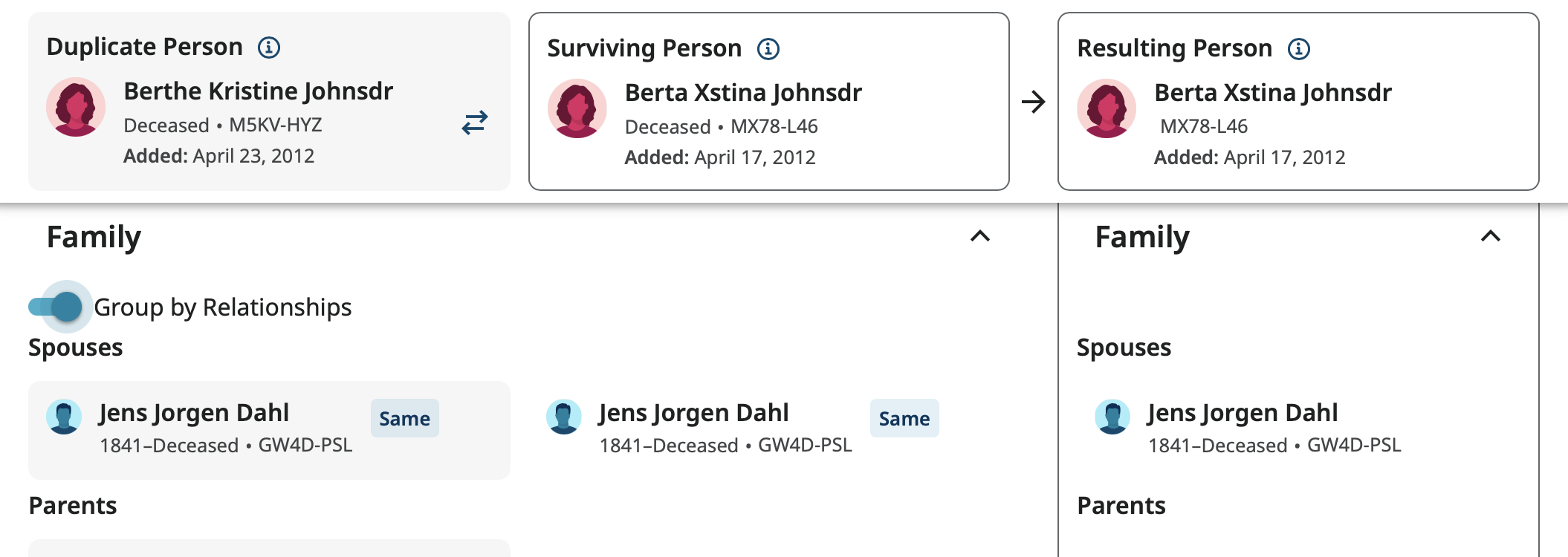The width and height of the screenshot is (1568, 557).
Task: Click the Resulting Person's portrait avatar
Action: click(1107, 108)
